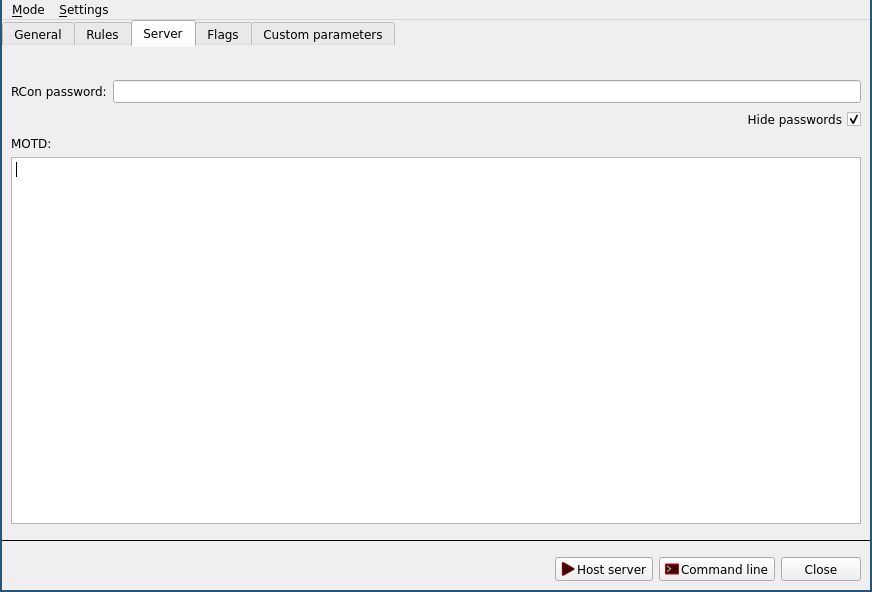The height and width of the screenshot is (592, 872).
Task: Switch to the General tab
Action: (x=38, y=34)
